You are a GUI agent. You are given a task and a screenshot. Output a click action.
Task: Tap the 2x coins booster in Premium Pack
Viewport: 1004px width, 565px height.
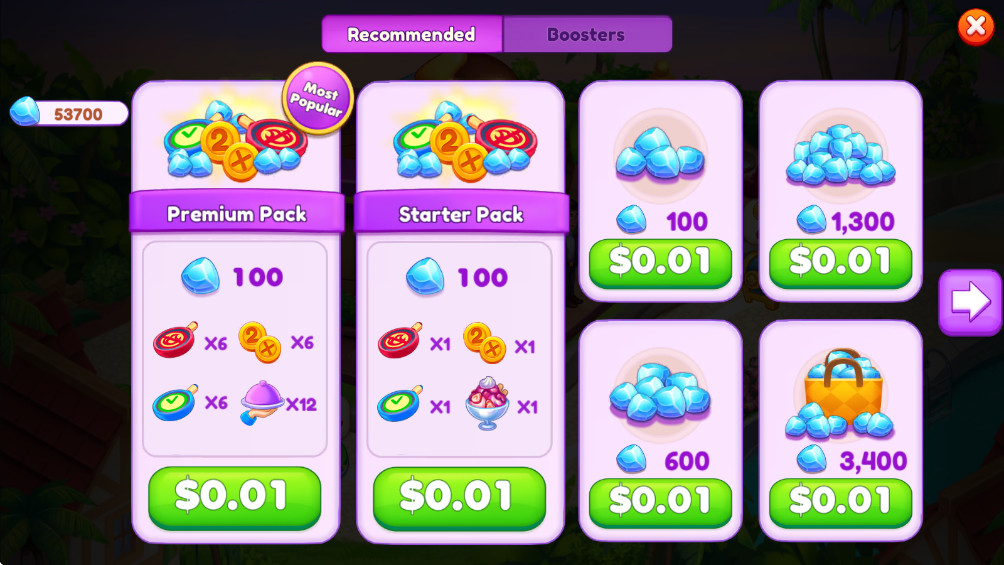pyautogui.click(x=259, y=342)
